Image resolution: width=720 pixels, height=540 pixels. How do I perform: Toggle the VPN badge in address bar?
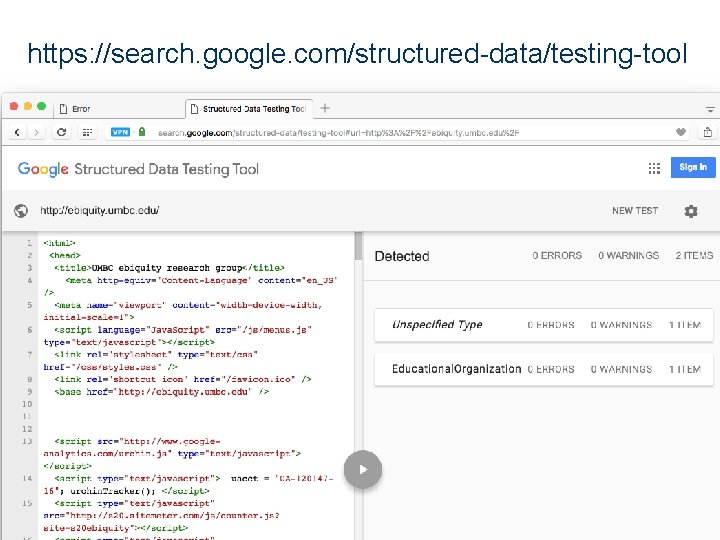tap(120, 132)
